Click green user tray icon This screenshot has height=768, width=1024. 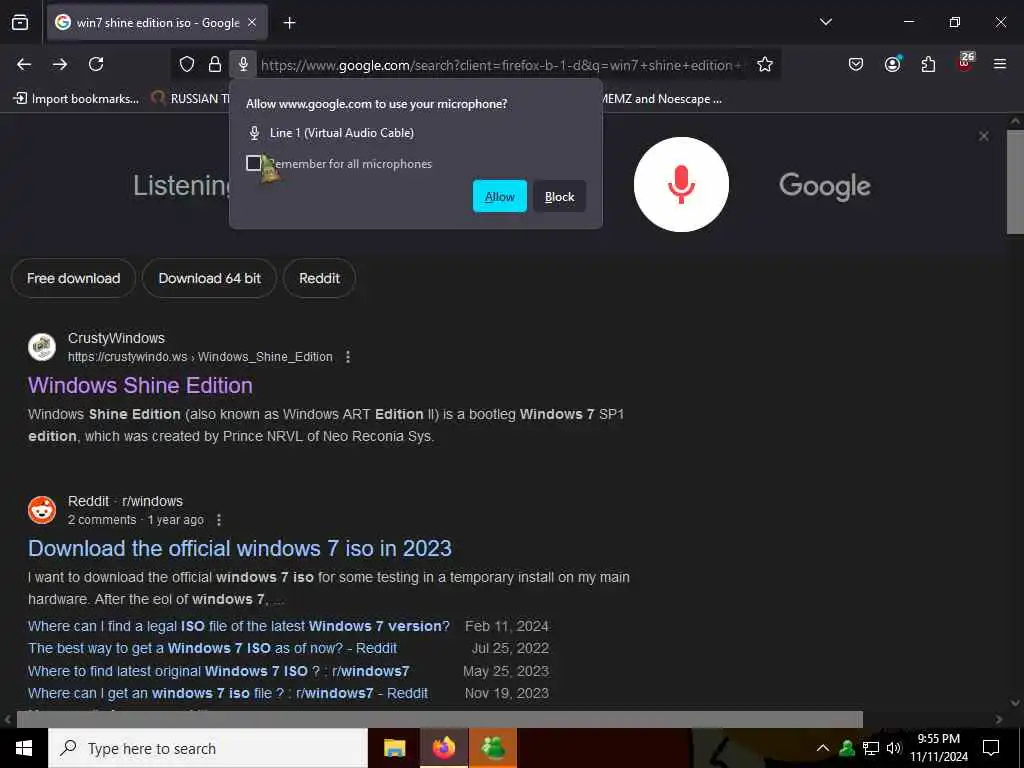tap(847, 748)
